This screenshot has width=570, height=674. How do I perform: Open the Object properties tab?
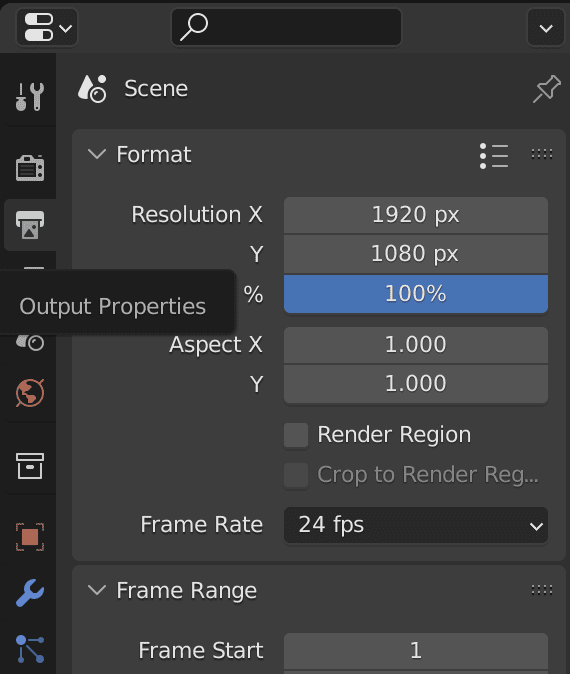30,536
